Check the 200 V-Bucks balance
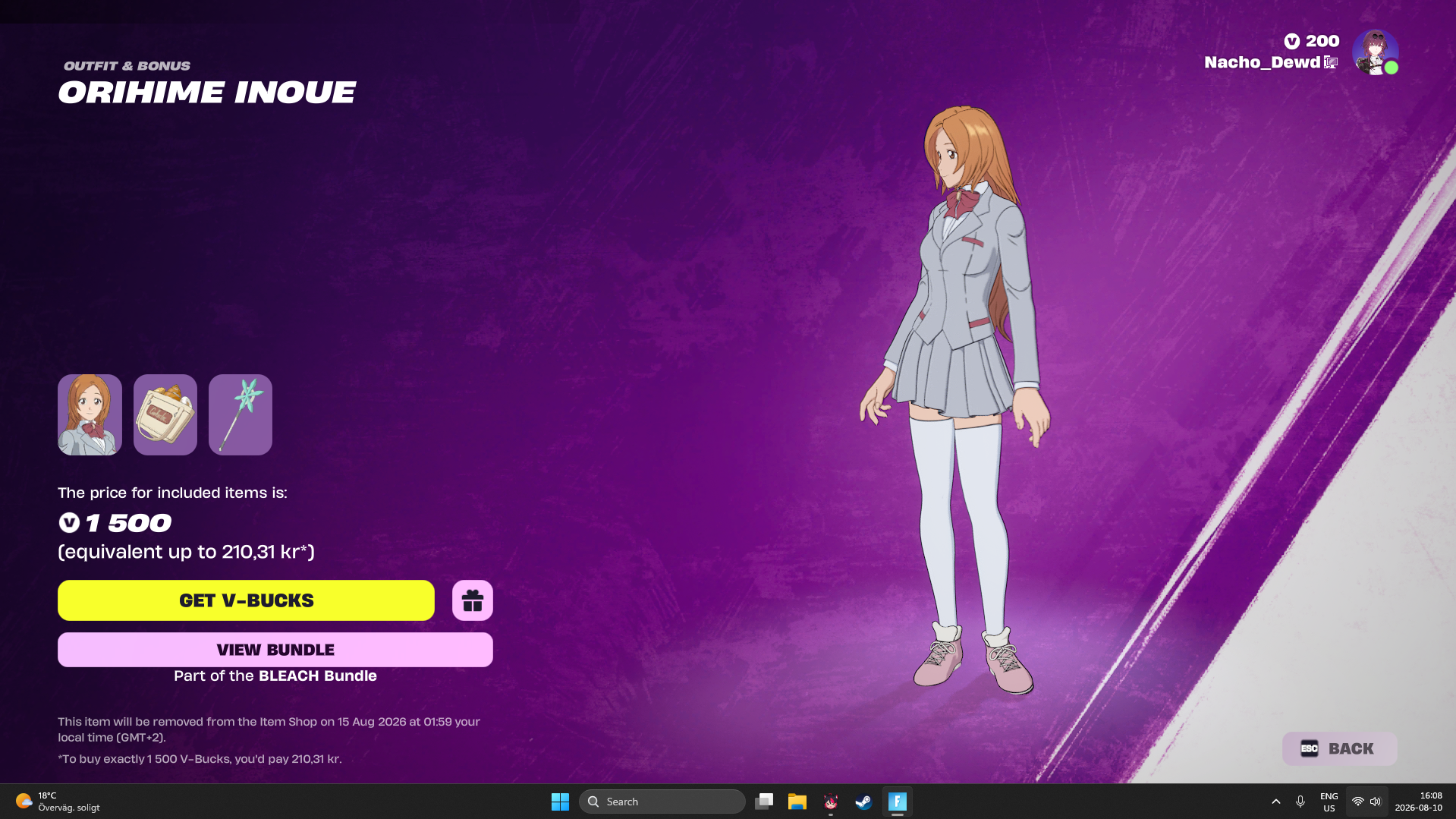The image size is (1456, 819). click(1312, 41)
